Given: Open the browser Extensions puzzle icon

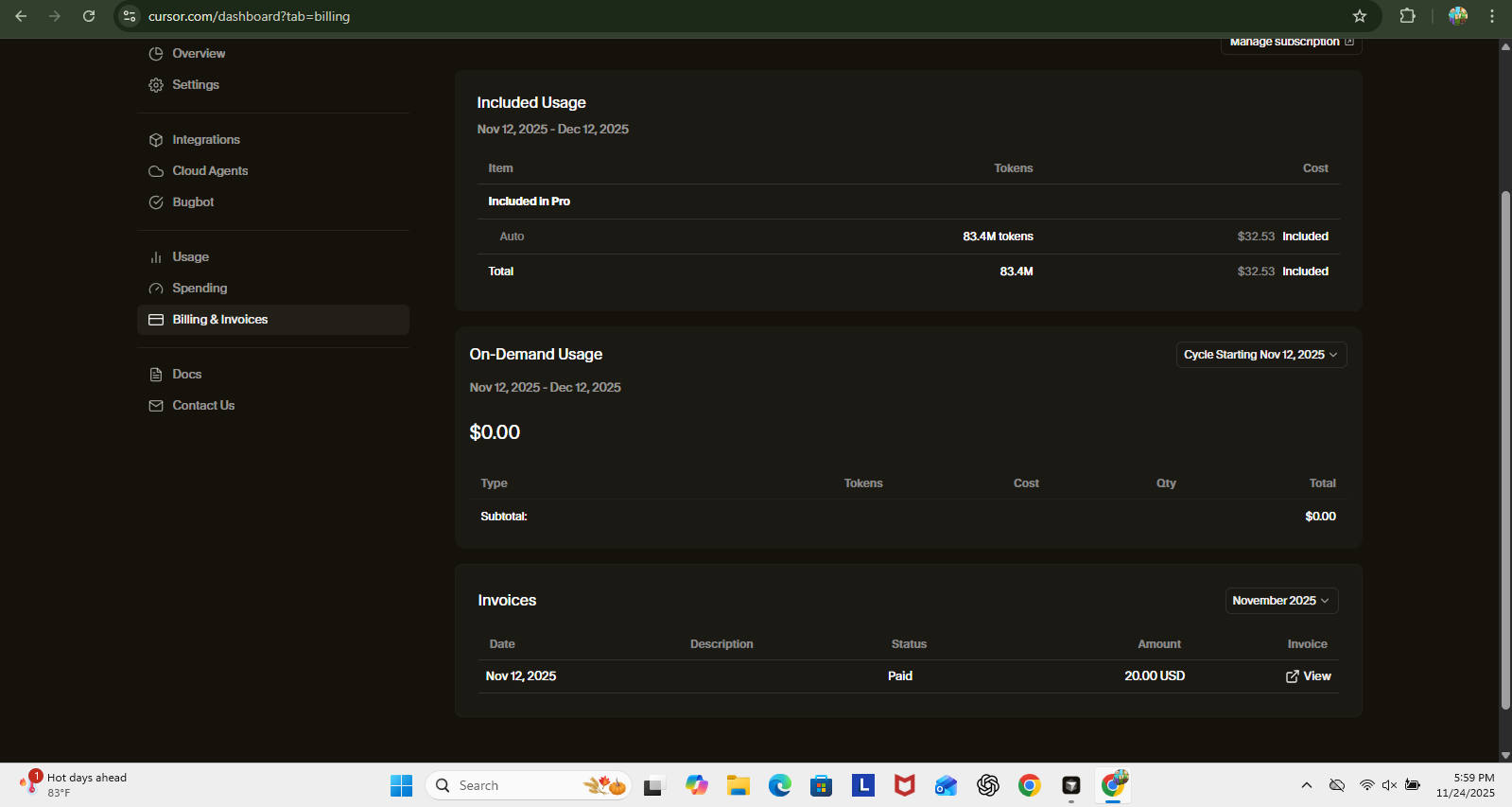Looking at the screenshot, I should (x=1407, y=16).
